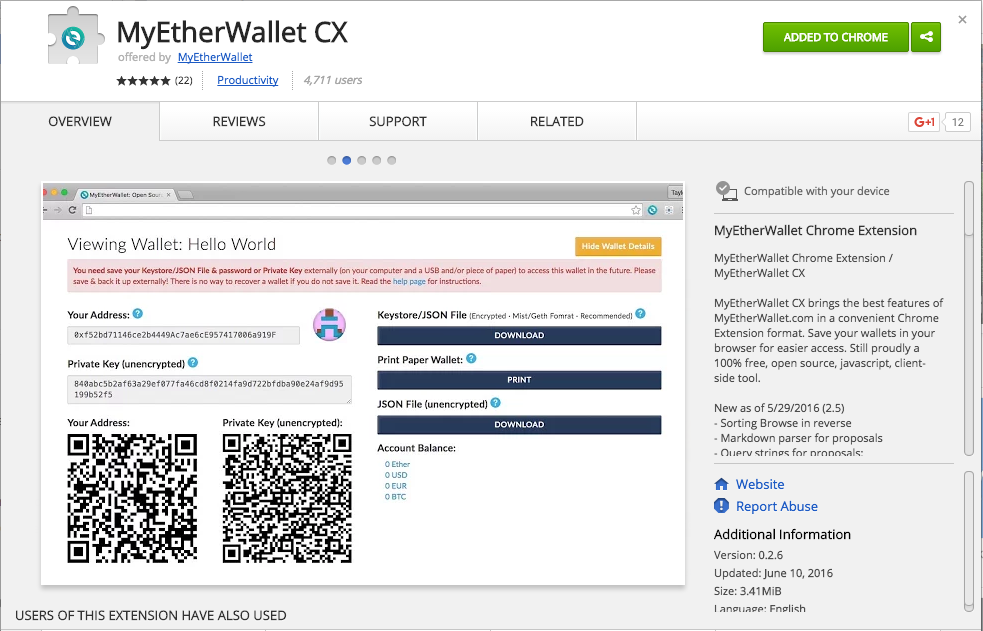
Task: Click the Size: 3.41MiB text
Action: (x=748, y=591)
